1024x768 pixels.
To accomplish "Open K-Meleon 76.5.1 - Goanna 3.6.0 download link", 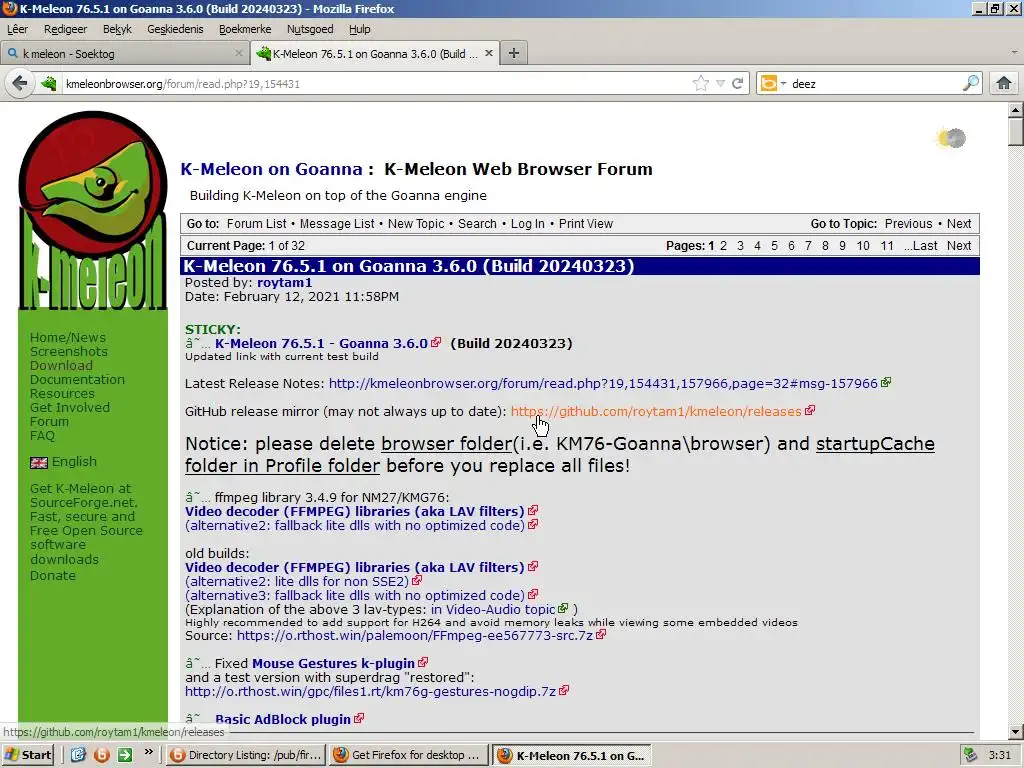I will [x=321, y=344].
